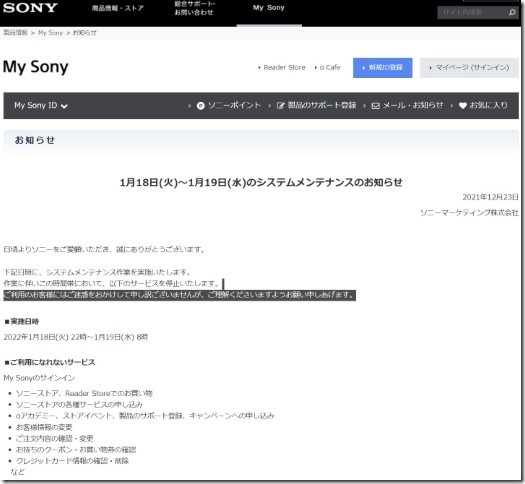
Task: Click the Sony Point circle icon
Action: coord(200,106)
